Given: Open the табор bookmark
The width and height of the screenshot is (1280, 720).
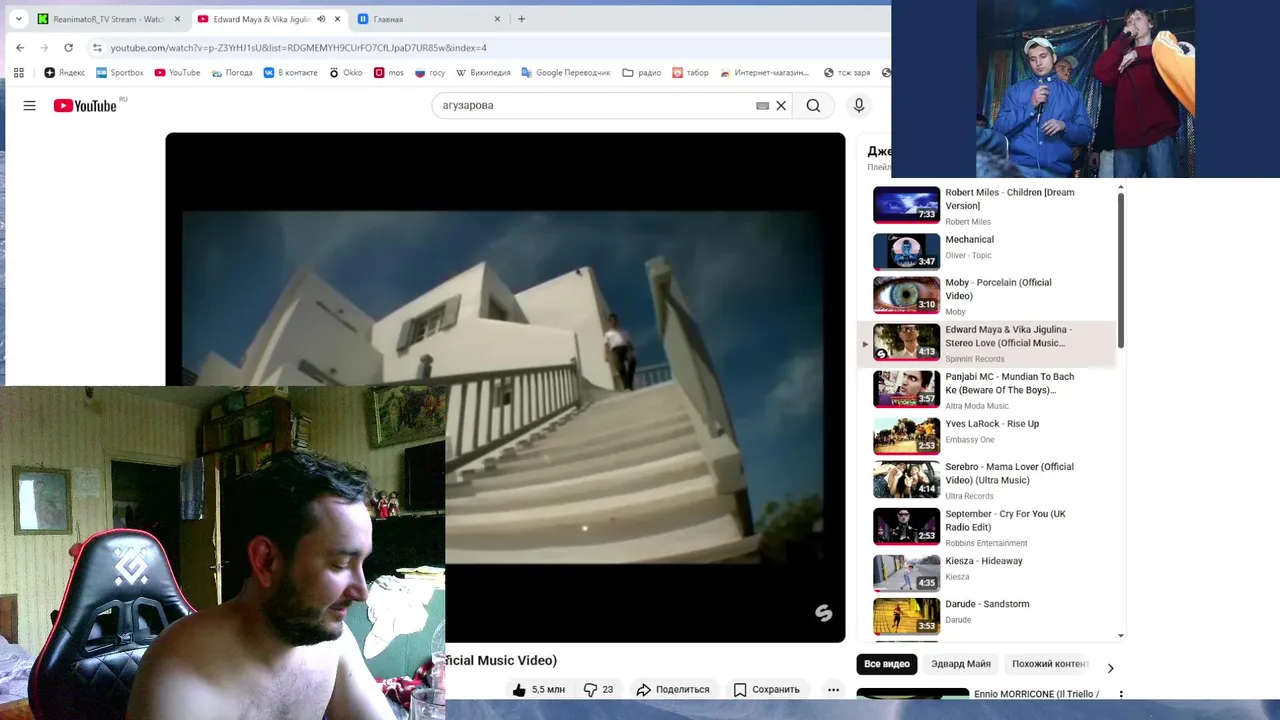Looking at the screenshot, I should (x=690, y=72).
